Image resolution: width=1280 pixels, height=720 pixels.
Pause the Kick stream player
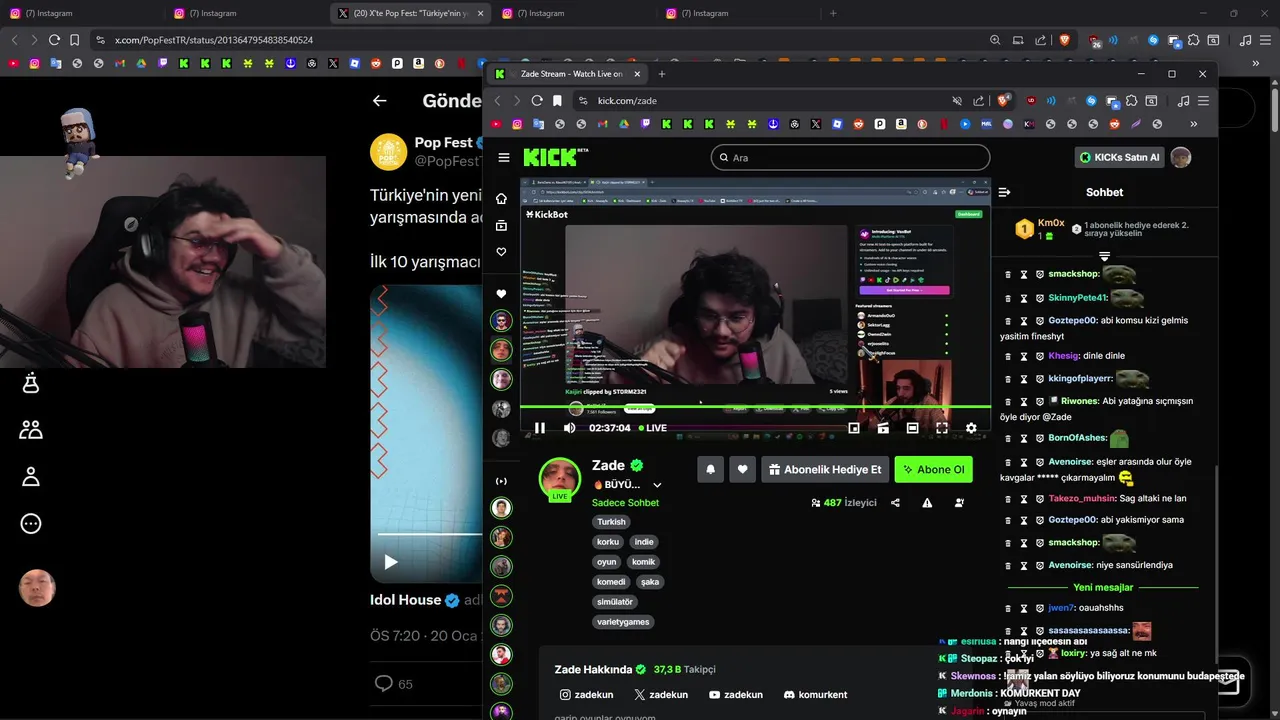pos(540,428)
